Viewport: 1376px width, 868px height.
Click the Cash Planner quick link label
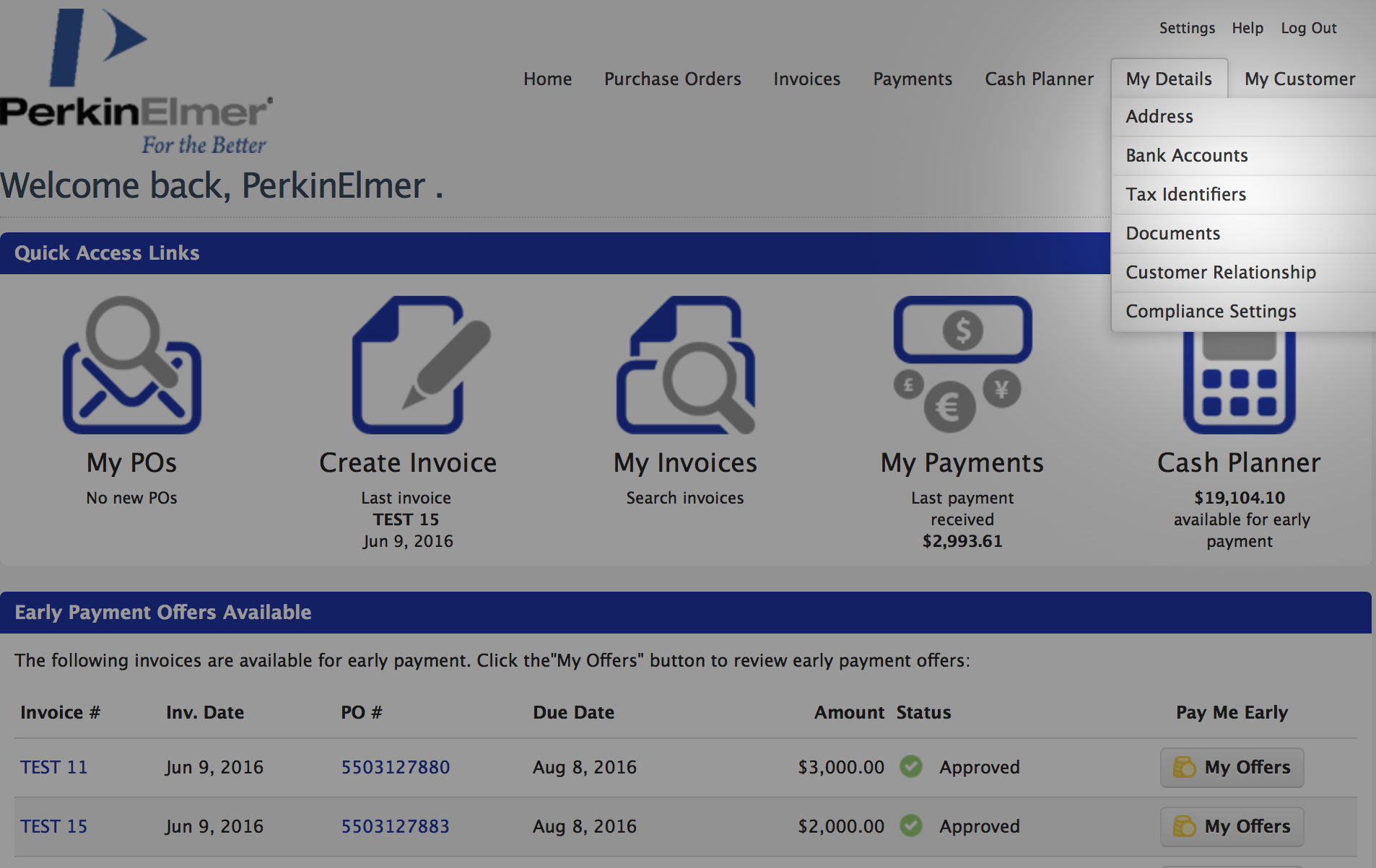click(1240, 463)
